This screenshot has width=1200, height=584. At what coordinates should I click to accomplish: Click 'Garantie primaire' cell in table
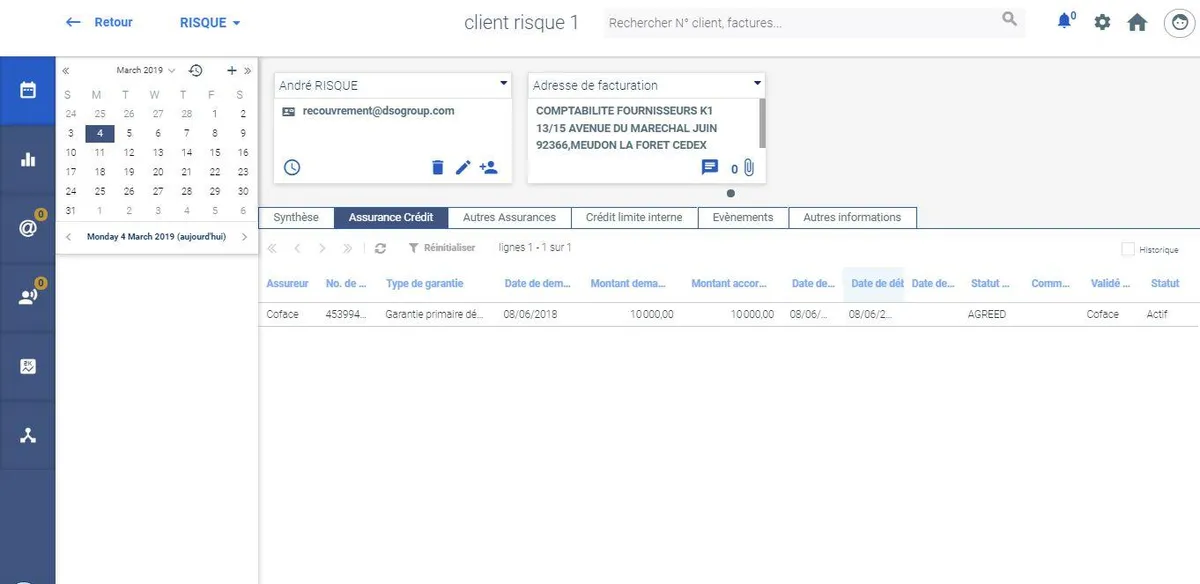point(434,314)
